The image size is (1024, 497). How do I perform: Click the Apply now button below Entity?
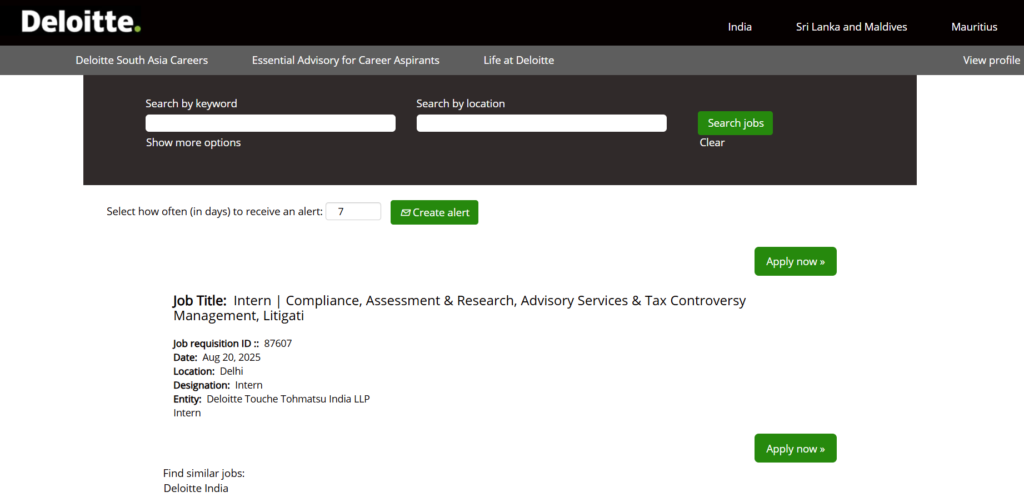[x=795, y=449]
